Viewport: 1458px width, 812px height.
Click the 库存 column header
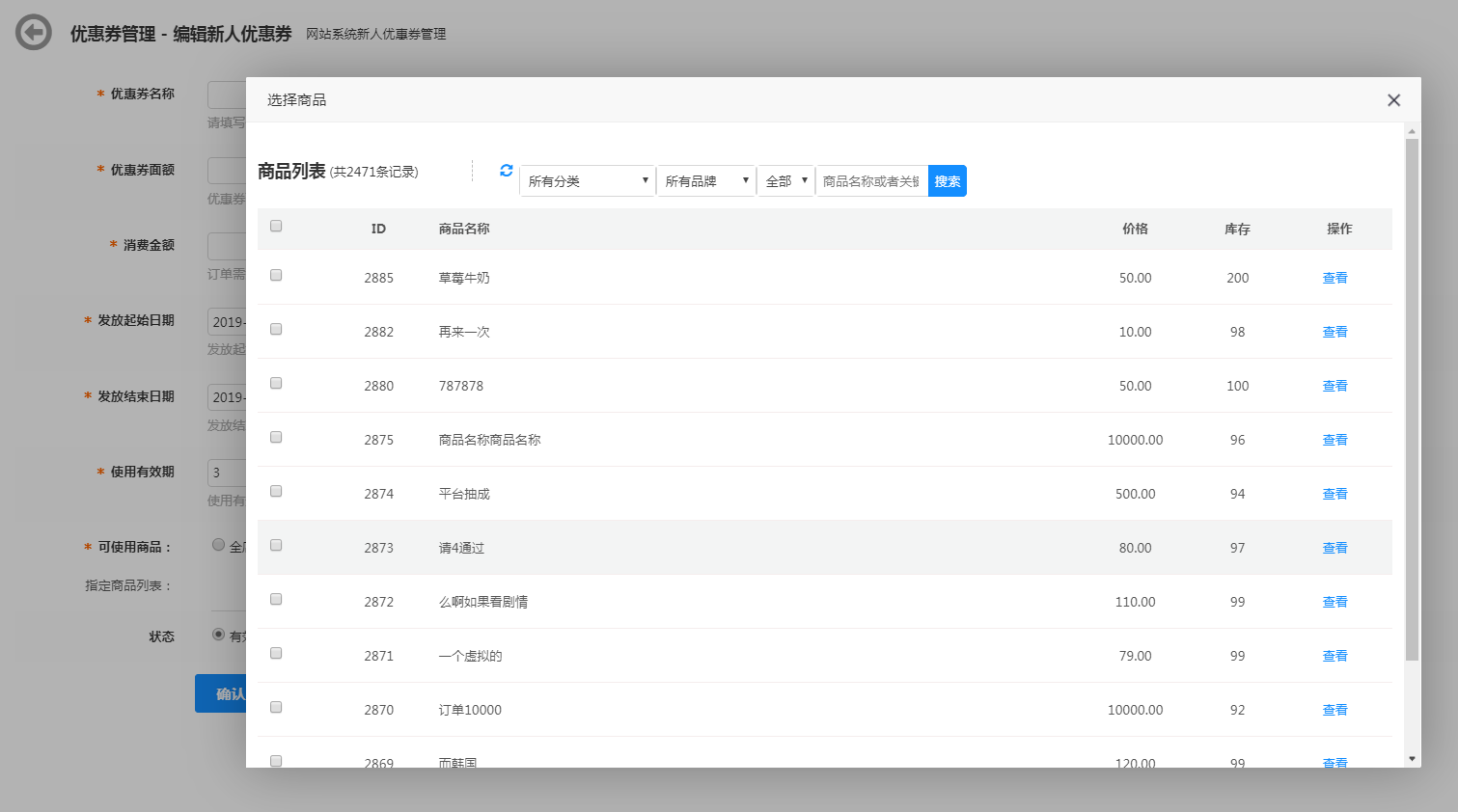[1237, 230]
